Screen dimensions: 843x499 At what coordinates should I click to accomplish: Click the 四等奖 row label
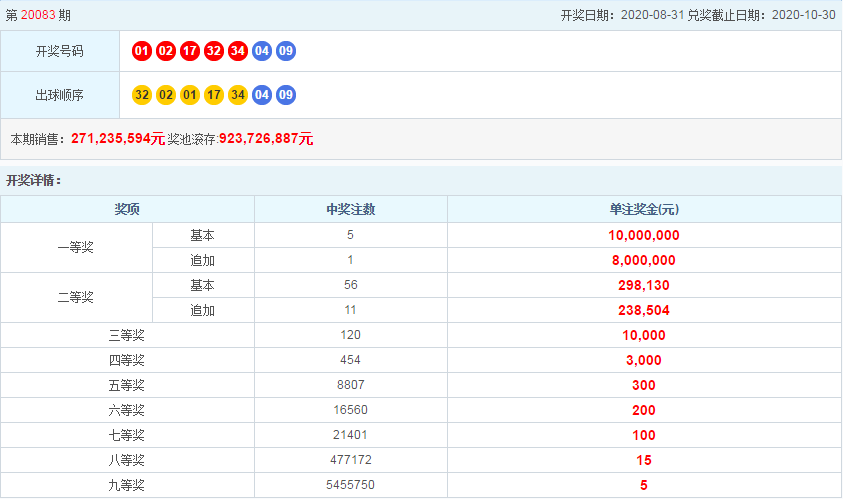click(x=127, y=360)
